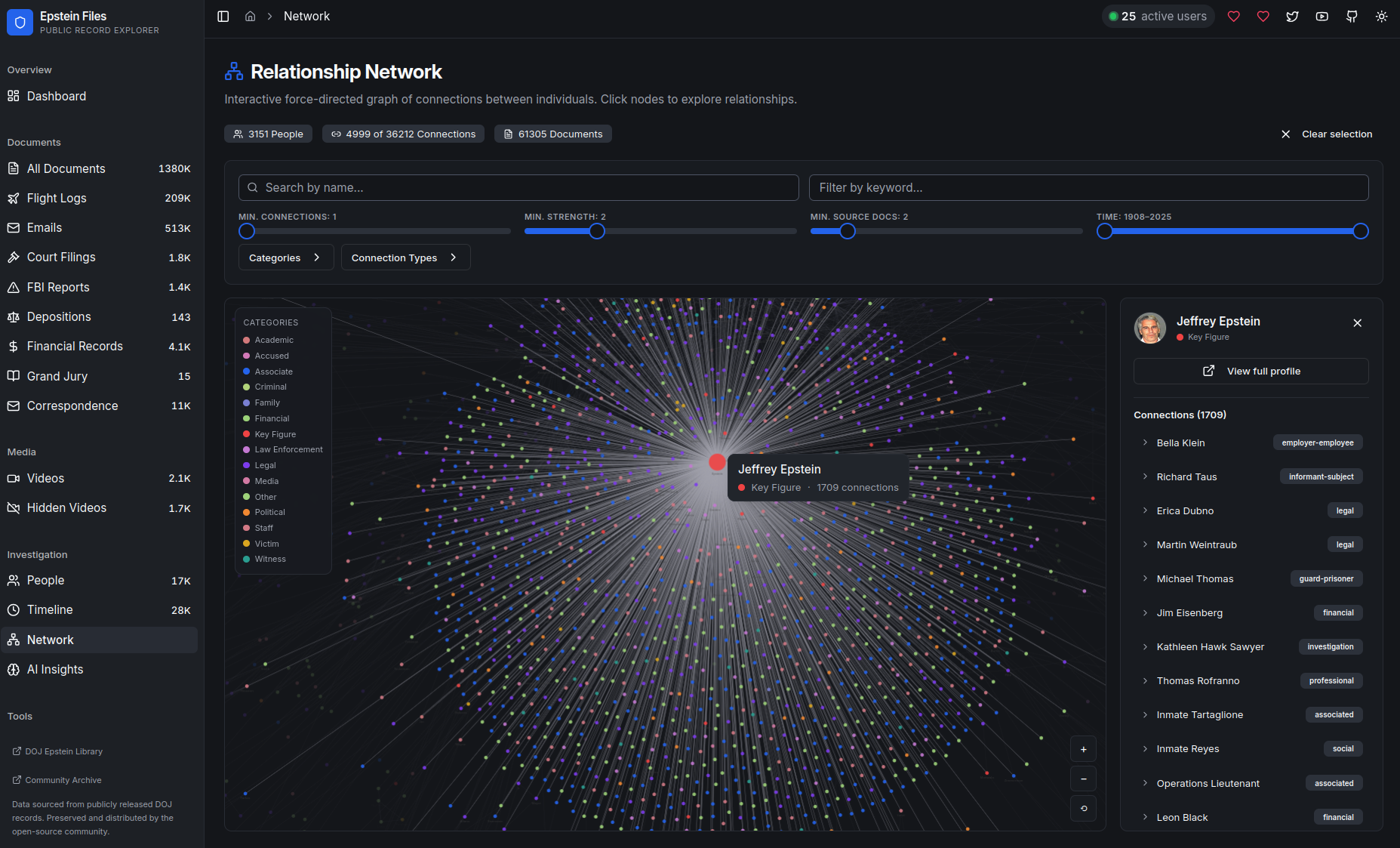Screen dimensions: 1400x848
Task: Open the Twitter bird icon link
Action: coord(1292,17)
